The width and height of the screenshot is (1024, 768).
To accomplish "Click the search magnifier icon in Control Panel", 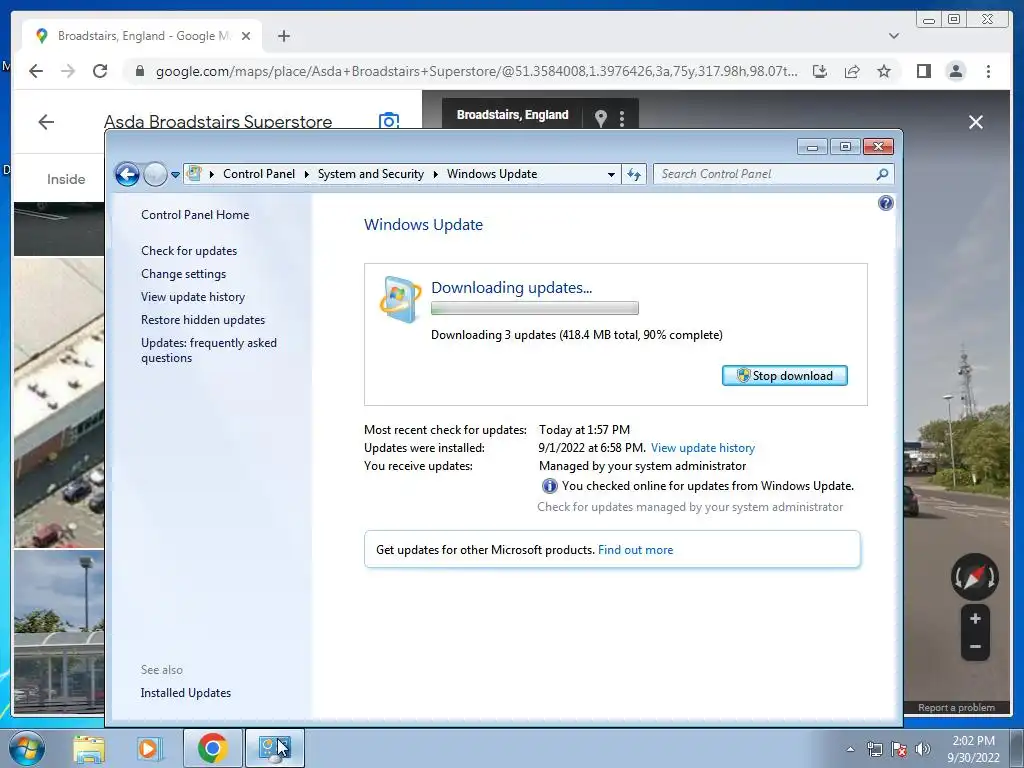I will pos(882,174).
